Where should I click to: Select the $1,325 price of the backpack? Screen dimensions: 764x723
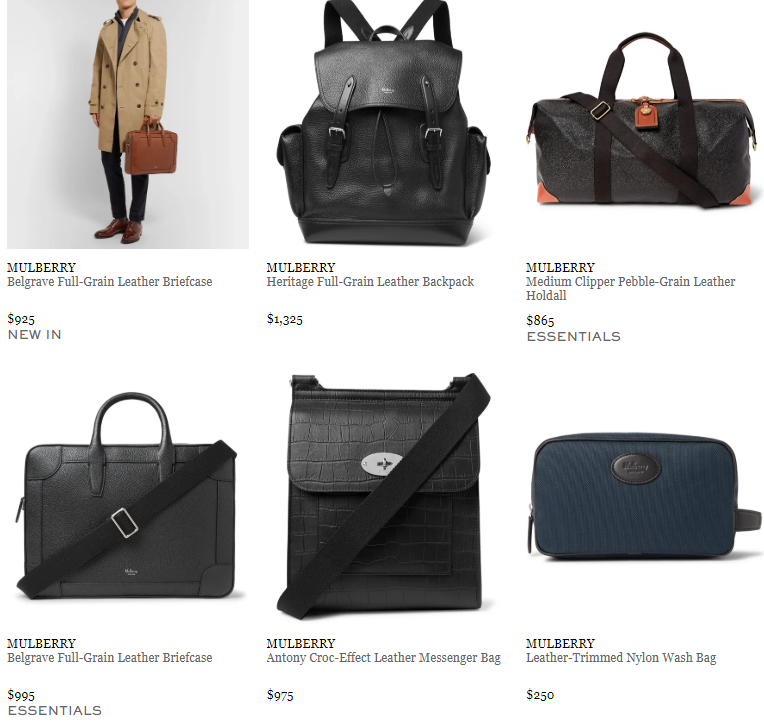(285, 319)
